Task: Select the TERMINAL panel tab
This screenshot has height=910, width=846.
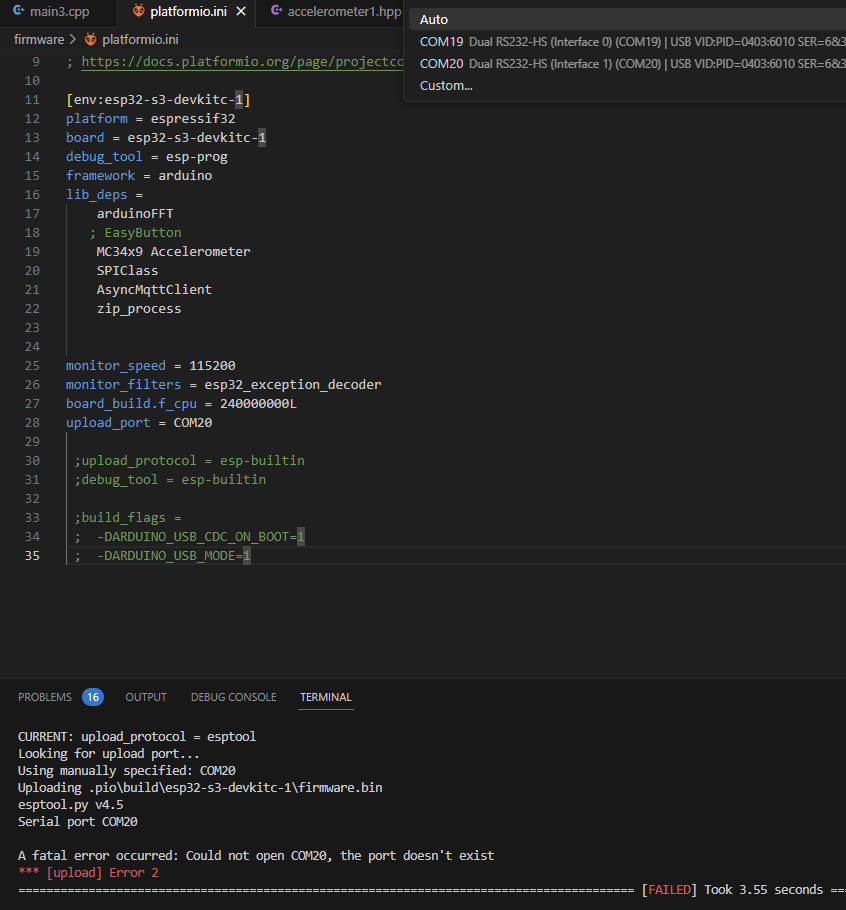Action: tap(326, 697)
